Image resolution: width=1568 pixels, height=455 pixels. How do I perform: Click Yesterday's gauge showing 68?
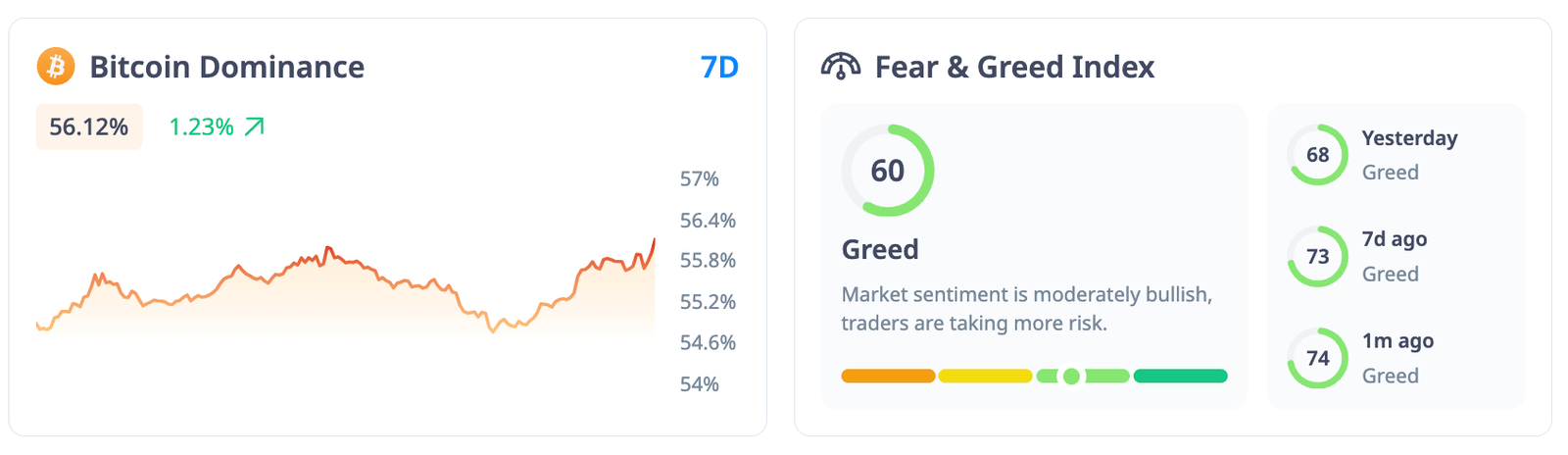(1317, 155)
